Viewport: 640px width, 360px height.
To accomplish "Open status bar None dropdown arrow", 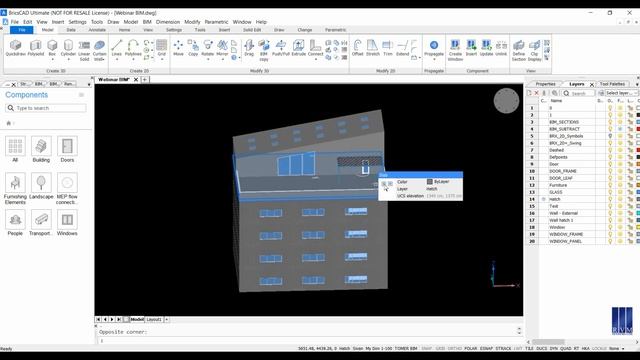I will [623, 349].
